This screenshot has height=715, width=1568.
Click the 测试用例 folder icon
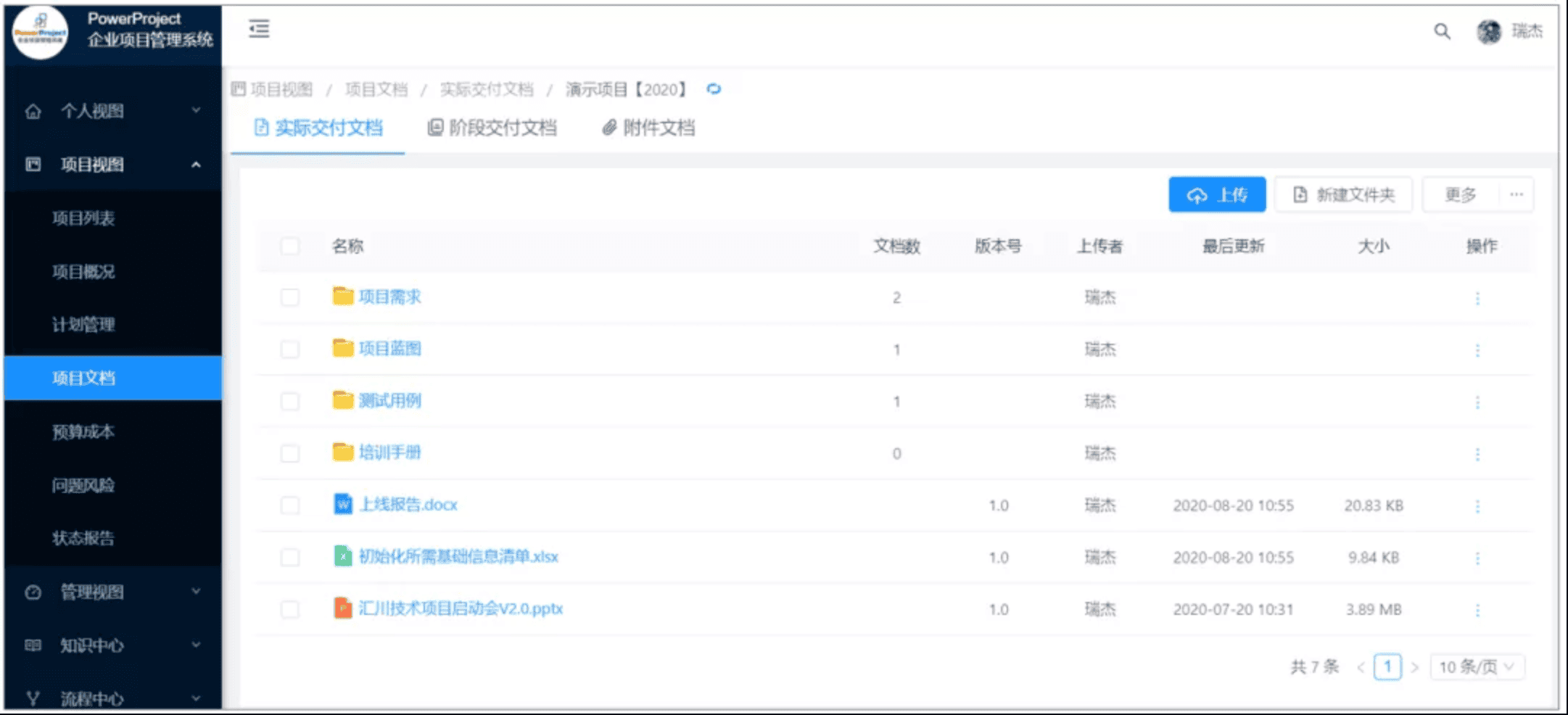pos(342,400)
